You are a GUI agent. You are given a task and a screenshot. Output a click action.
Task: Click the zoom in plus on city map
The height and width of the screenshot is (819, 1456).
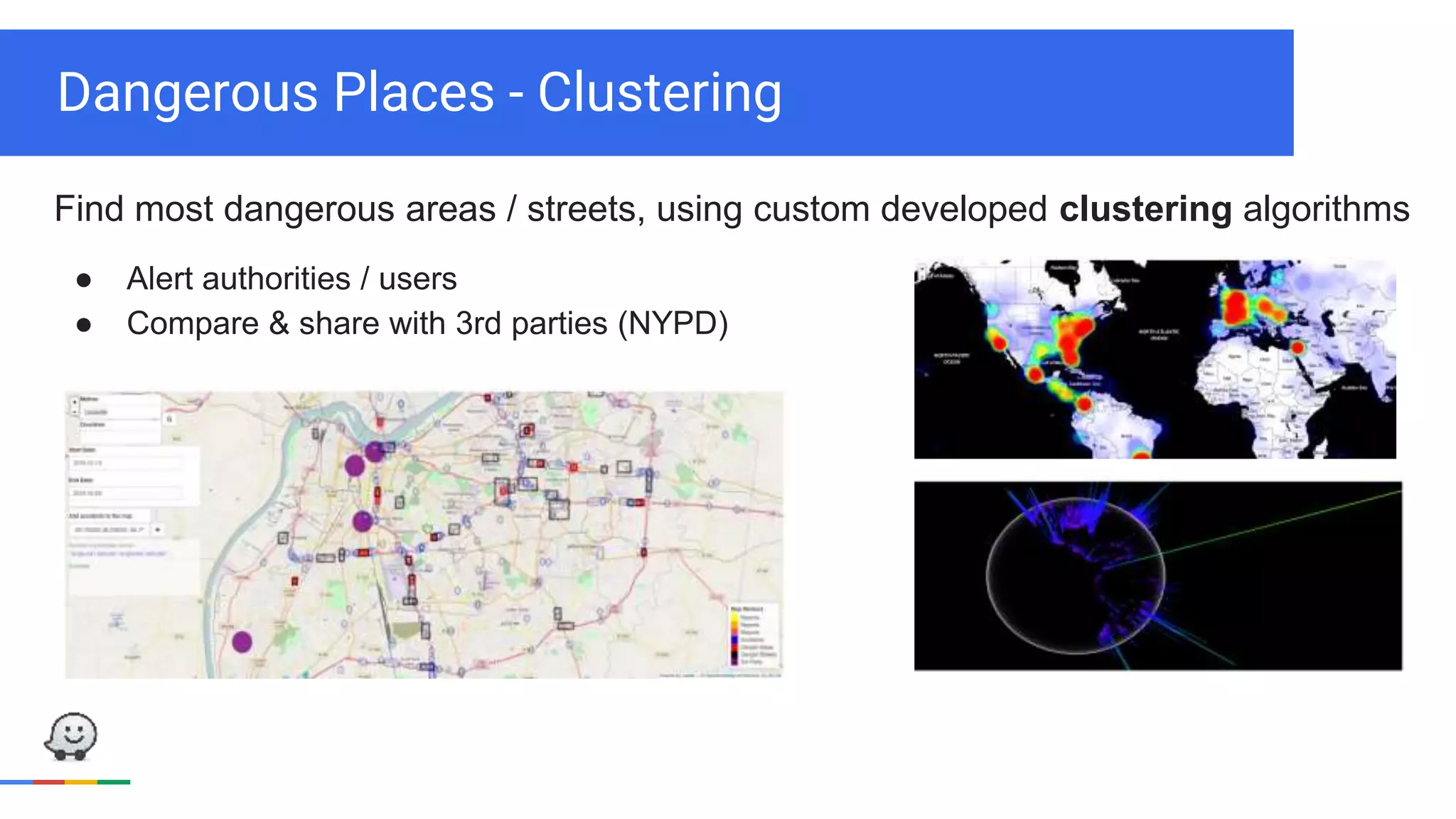coord(75,402)
